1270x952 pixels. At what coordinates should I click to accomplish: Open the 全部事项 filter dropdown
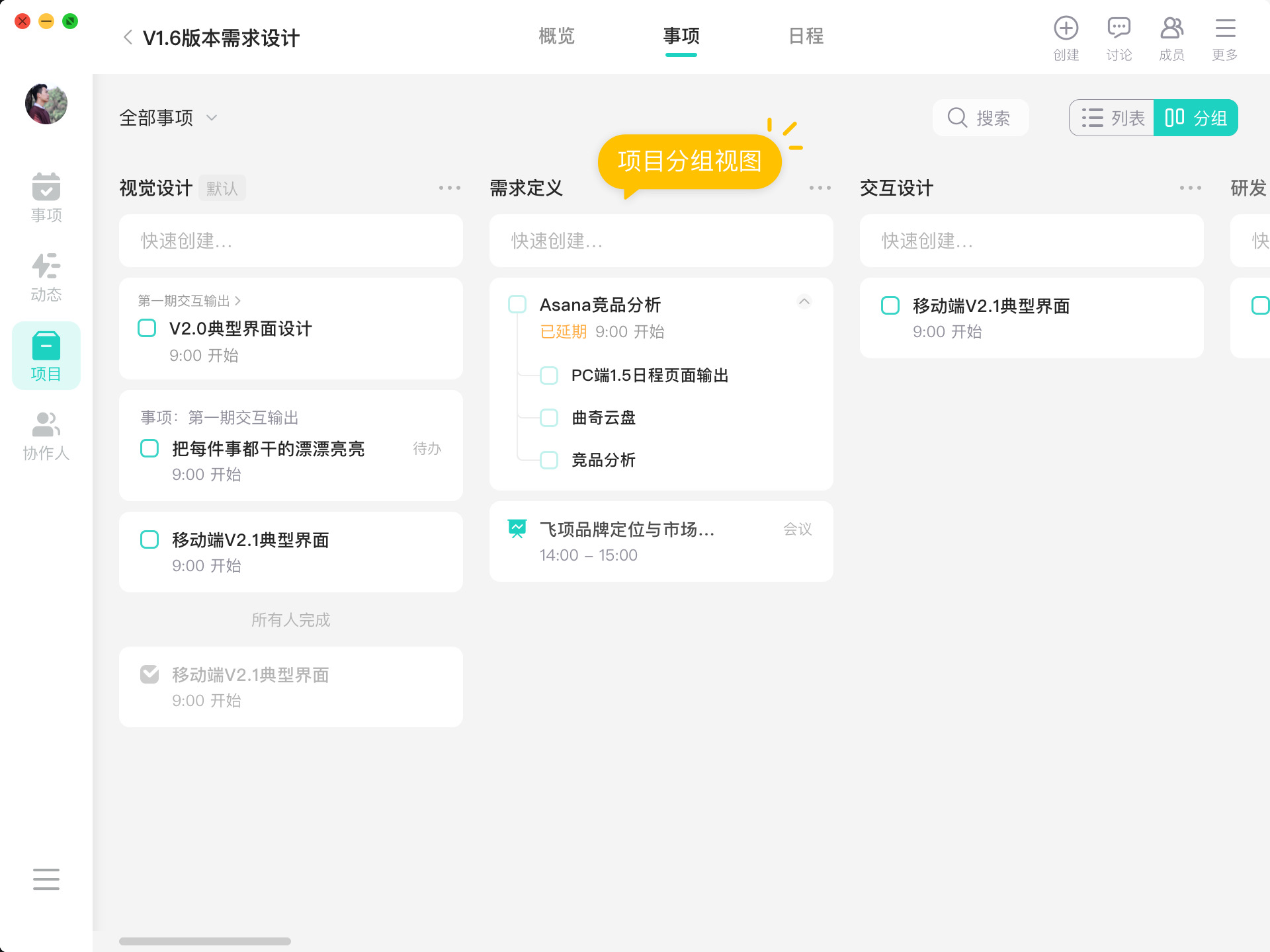(168, 118)
